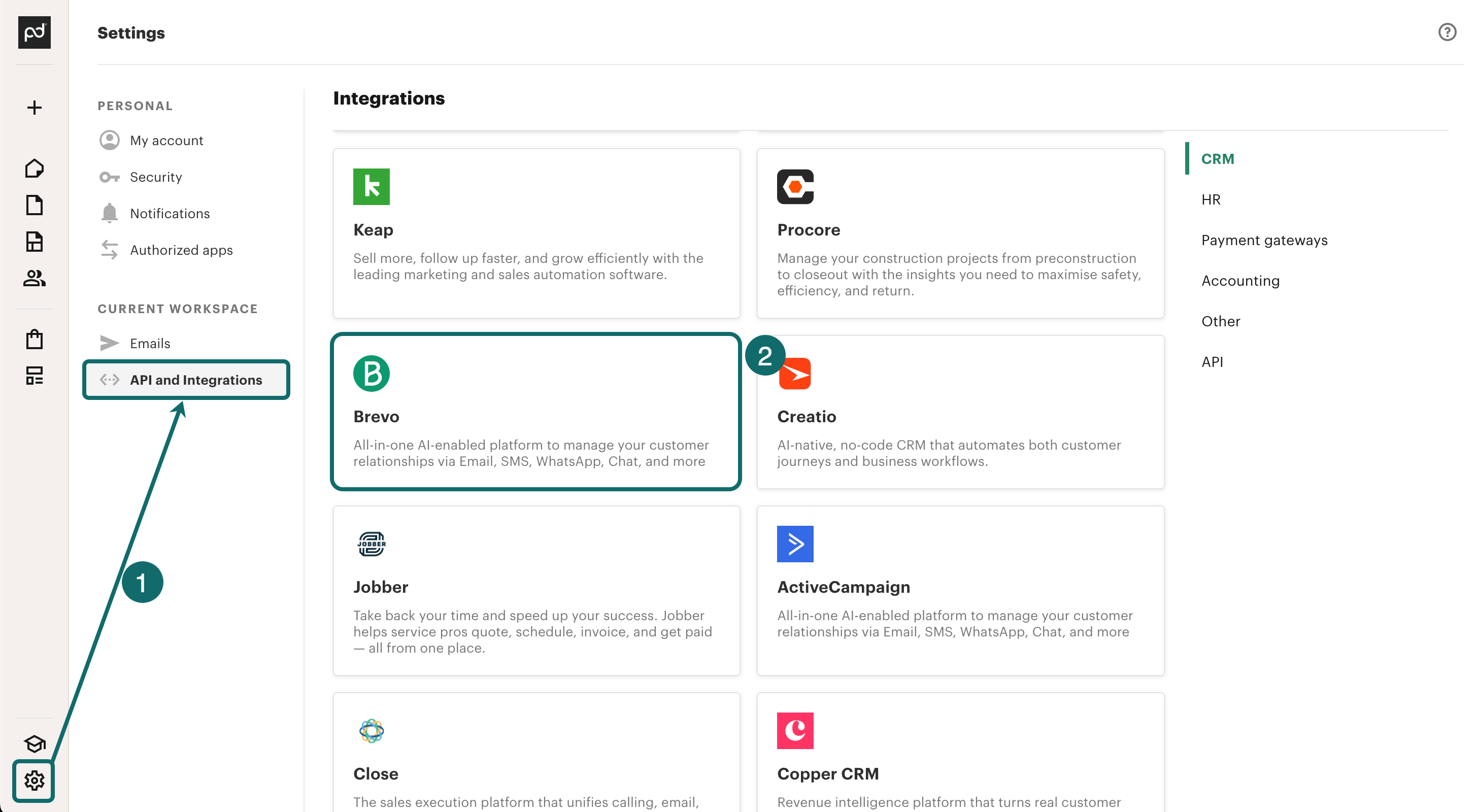Image resolution: width=1475 pixels, height=812 pixels.
Task: Open Notifications settings
Action: point(170,214)
